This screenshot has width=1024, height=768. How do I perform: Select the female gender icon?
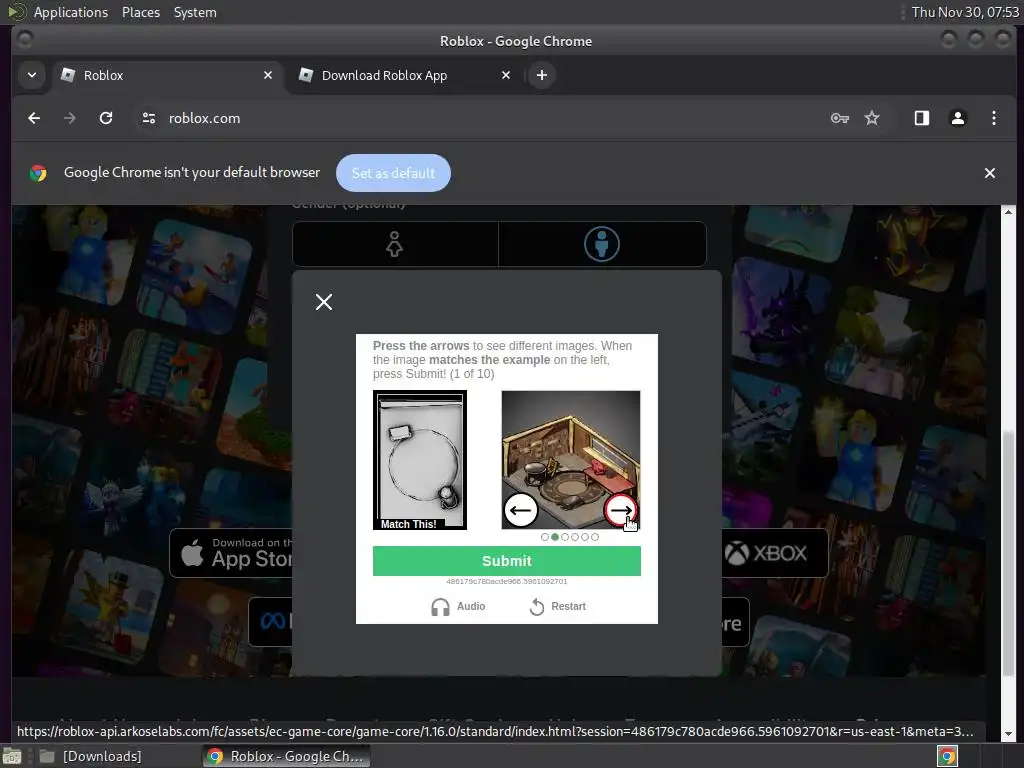pos(394,244)
